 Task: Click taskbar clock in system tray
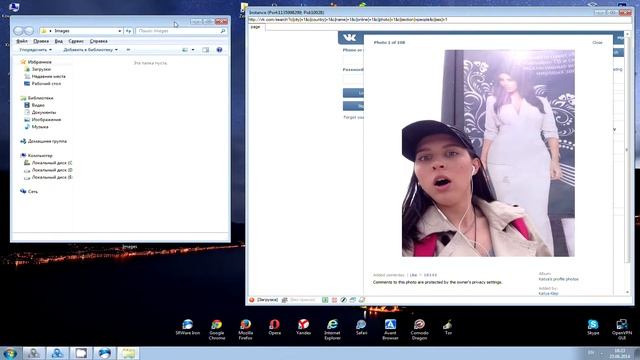(620, 353)
